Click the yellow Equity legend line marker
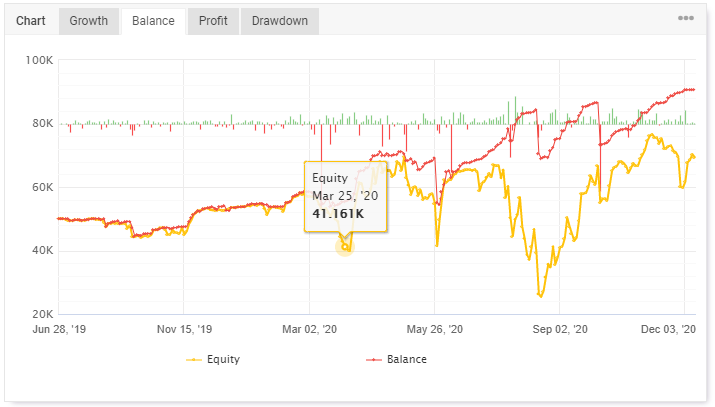 point(196,359)
